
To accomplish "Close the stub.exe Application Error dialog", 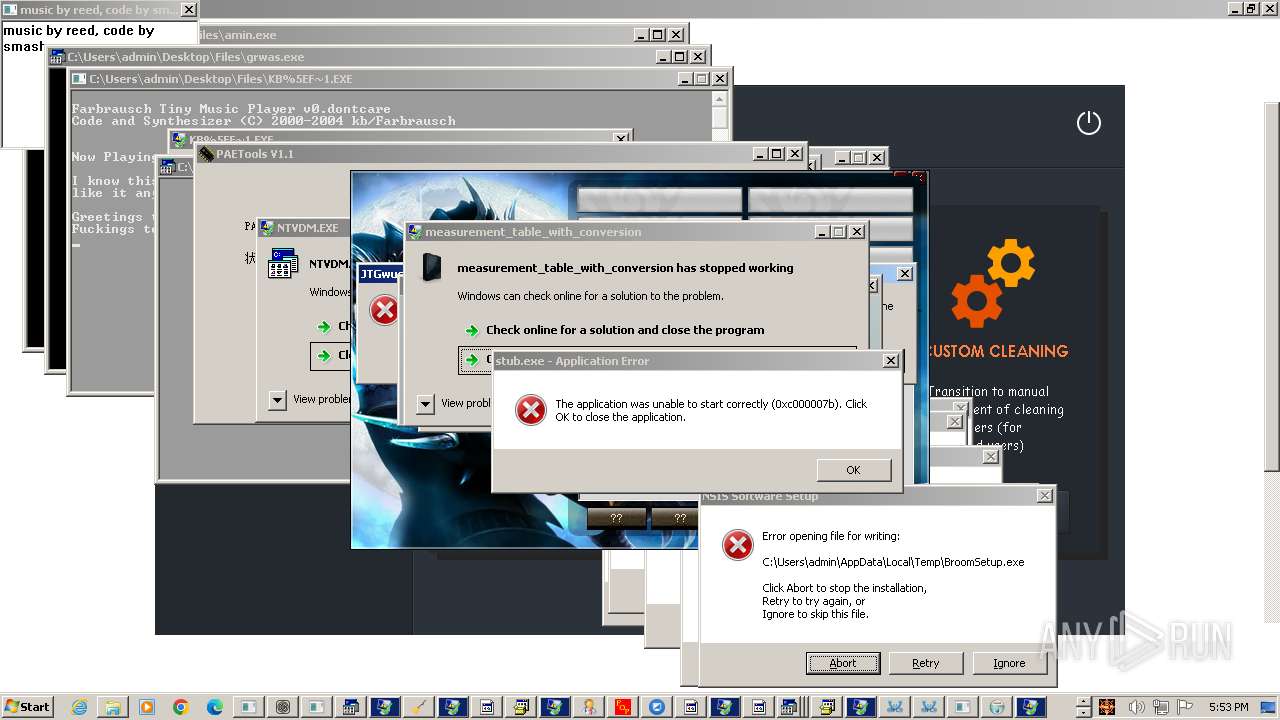I will tap(890, 361).
